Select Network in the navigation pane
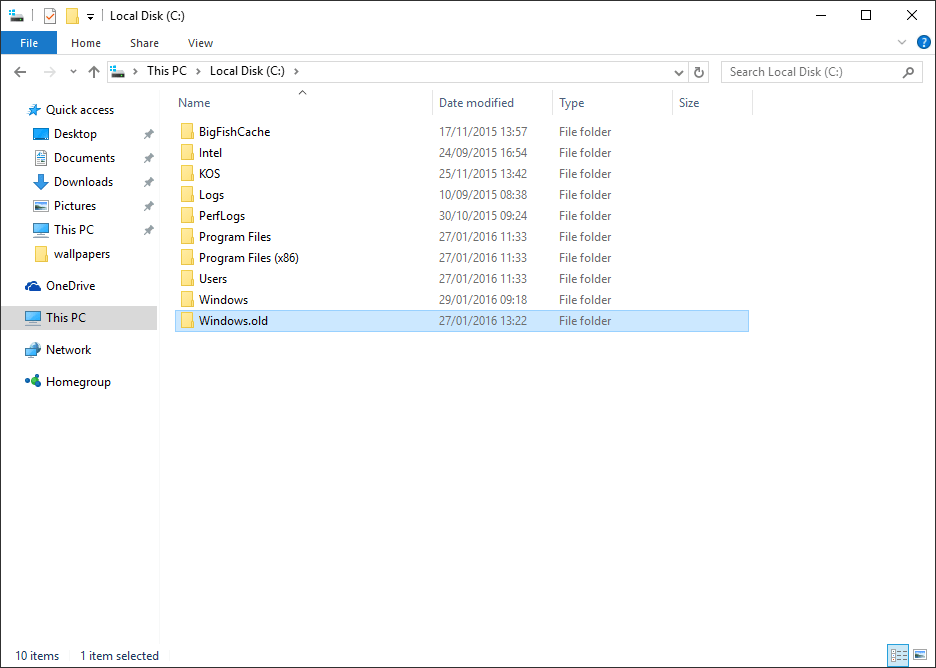Screen dimensions: 936x668 pos(68,350)
